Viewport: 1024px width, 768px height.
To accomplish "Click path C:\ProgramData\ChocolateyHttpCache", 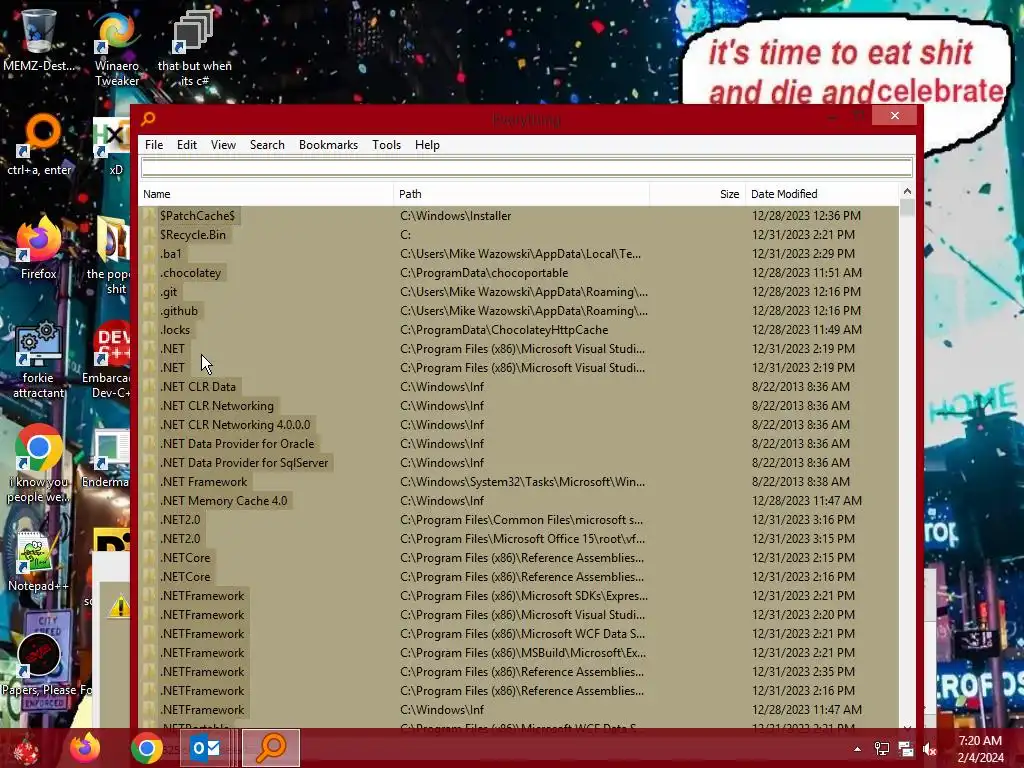I will click(504, 330).
